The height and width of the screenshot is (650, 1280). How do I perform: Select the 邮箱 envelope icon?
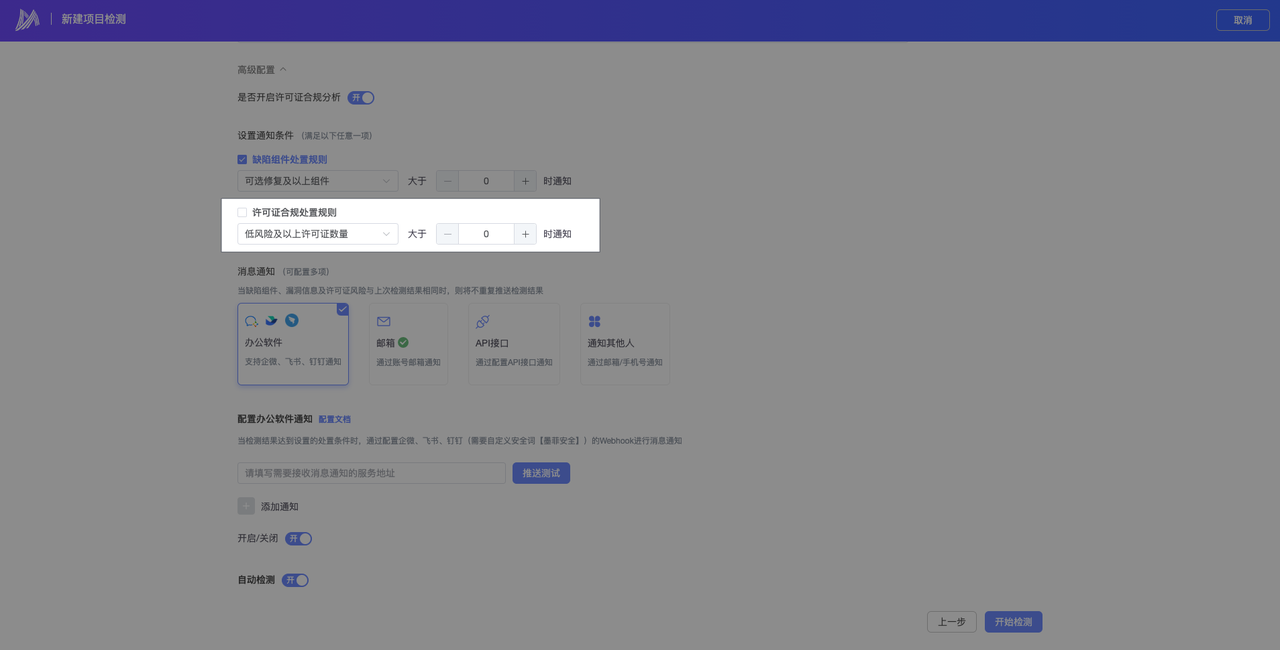click(x=384, y=322)
